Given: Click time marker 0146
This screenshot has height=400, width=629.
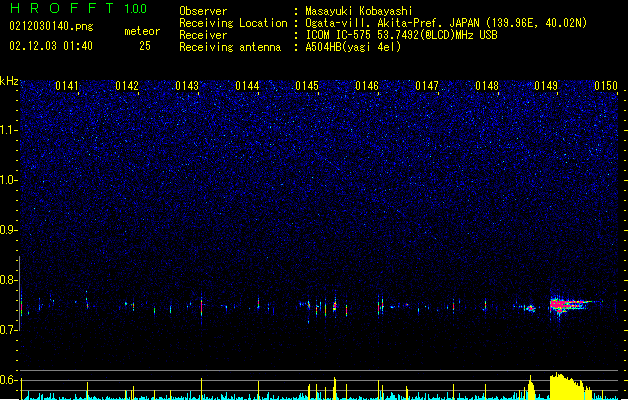Looking at the screenshot, I should click(367, 86).
